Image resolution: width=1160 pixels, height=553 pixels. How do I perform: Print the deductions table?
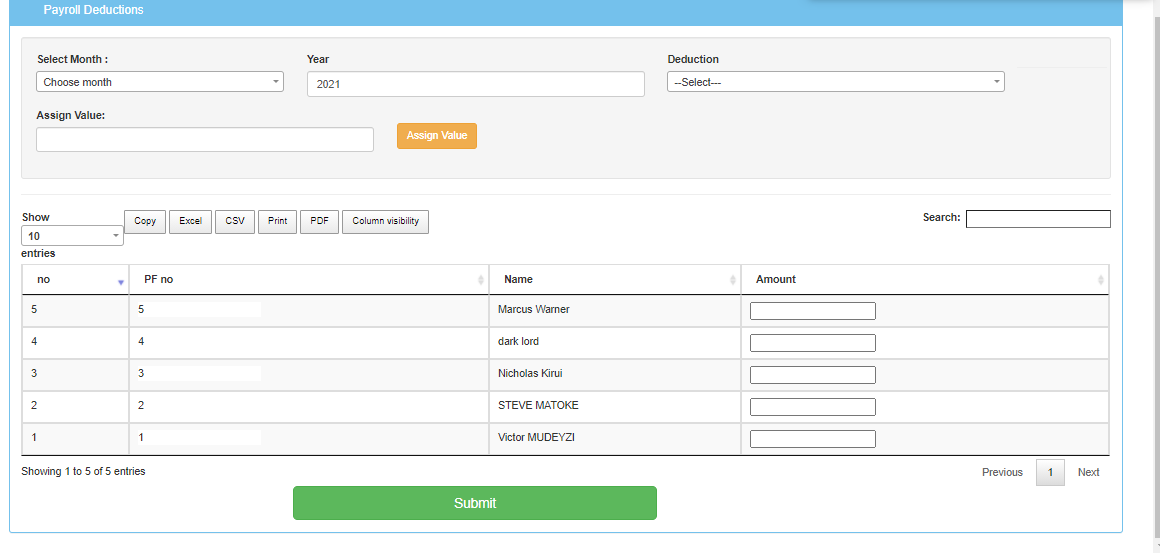[277, 221]
